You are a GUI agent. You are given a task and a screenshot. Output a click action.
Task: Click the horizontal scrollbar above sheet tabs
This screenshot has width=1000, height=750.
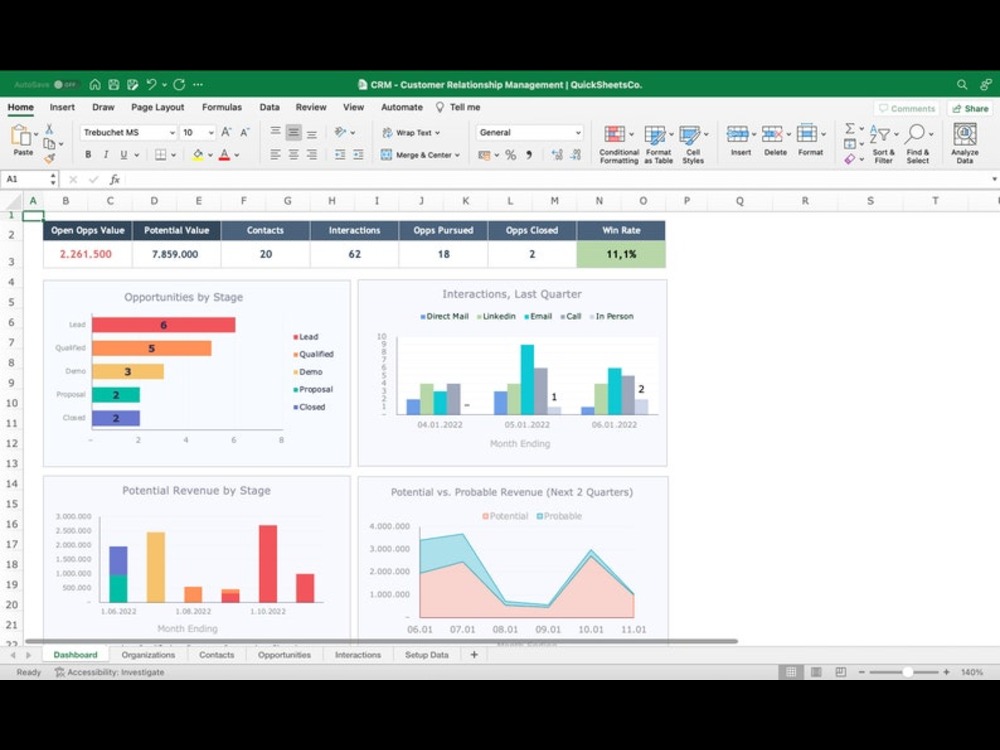pyautogui.click(x=381, y=641)
